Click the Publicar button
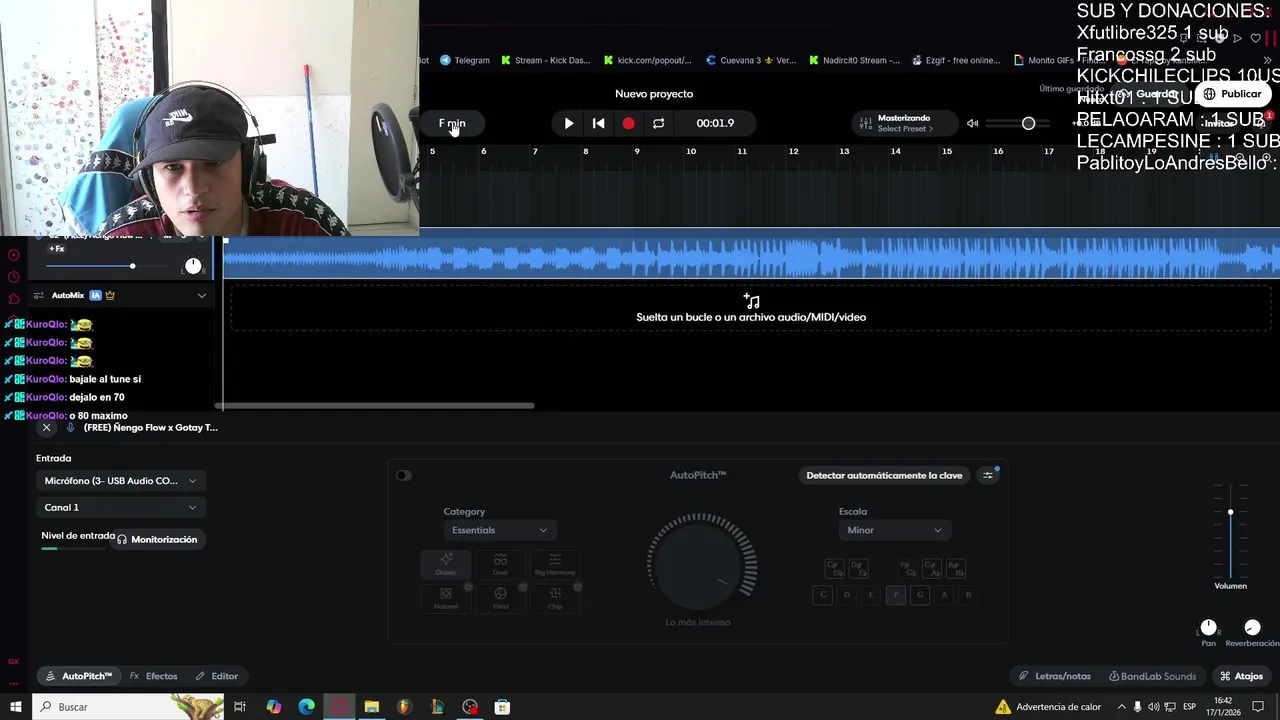Screen dimensions: 1280x720 [x=1232, y=94]
